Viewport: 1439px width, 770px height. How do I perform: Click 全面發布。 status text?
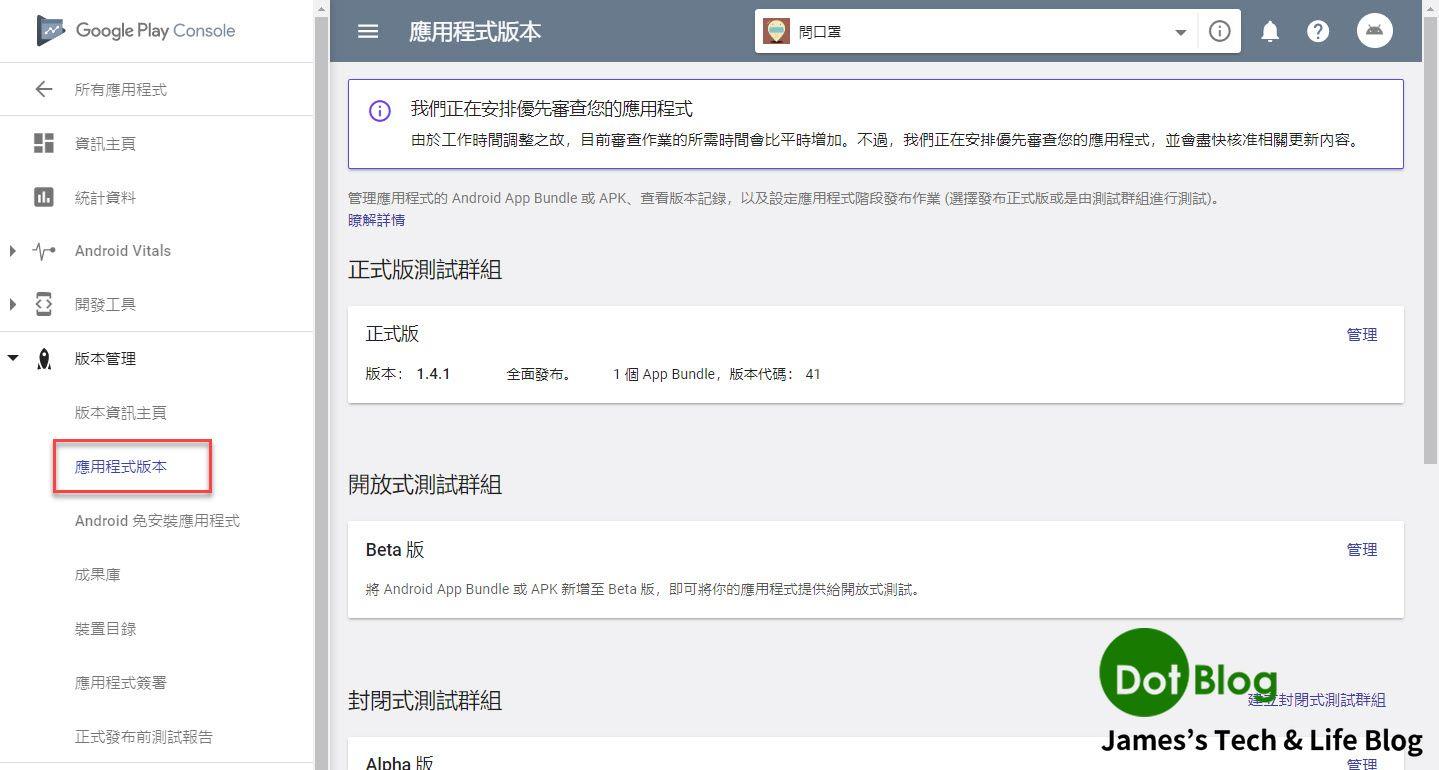539,374
